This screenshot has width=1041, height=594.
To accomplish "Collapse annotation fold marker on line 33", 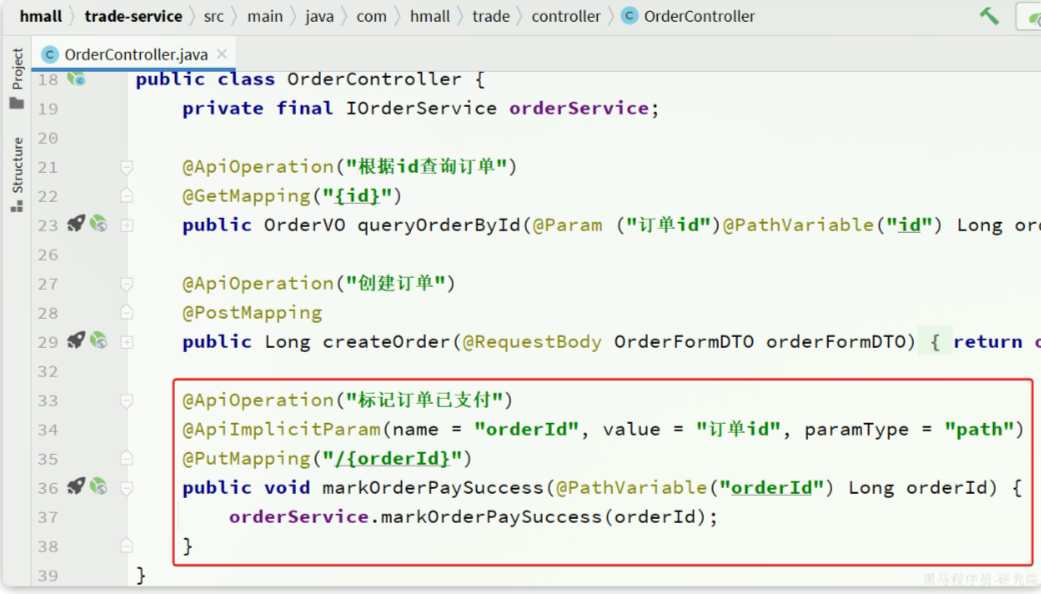I will [127, 401].
